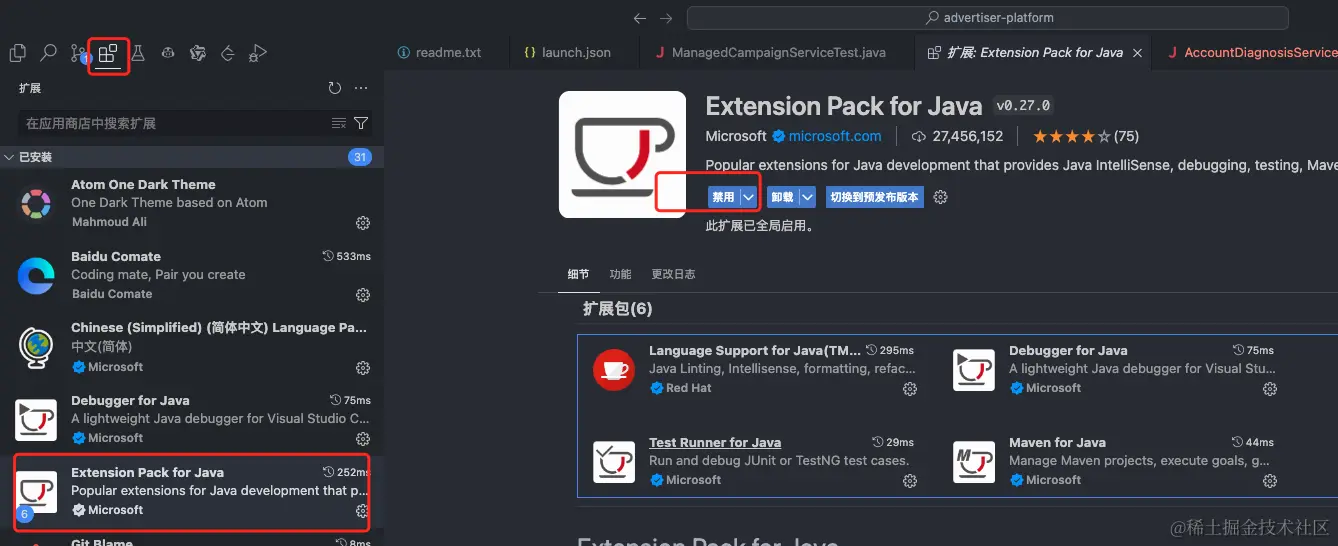The image size is (1338, 546).
Task: Open the filter extensions funnel icon
Action: [x=361, y=123]
